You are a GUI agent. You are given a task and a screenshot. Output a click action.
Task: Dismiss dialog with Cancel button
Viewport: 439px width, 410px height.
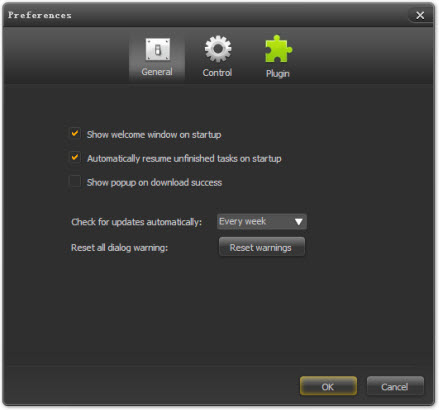(x=395, y=386)
